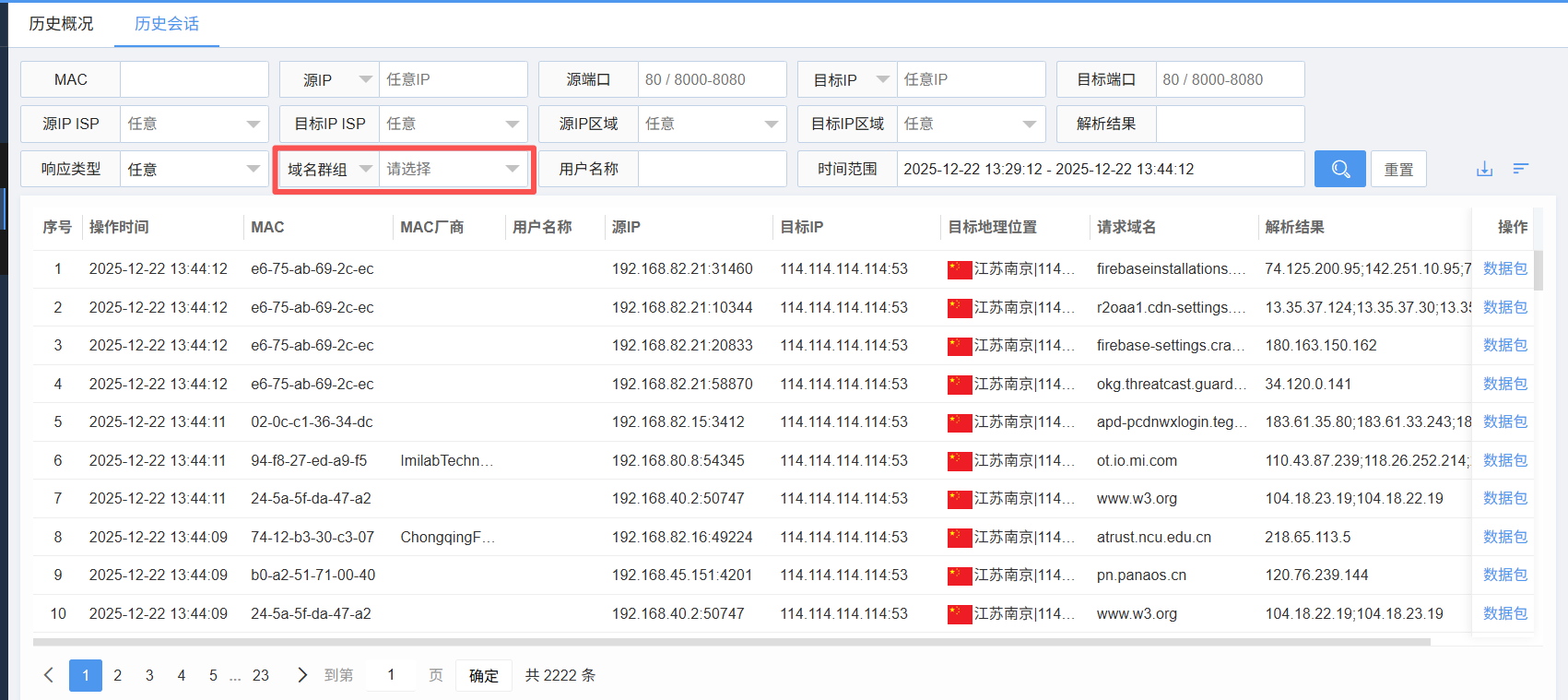Expand the 域名群组 请选择 dropdown

coord(452,169)
